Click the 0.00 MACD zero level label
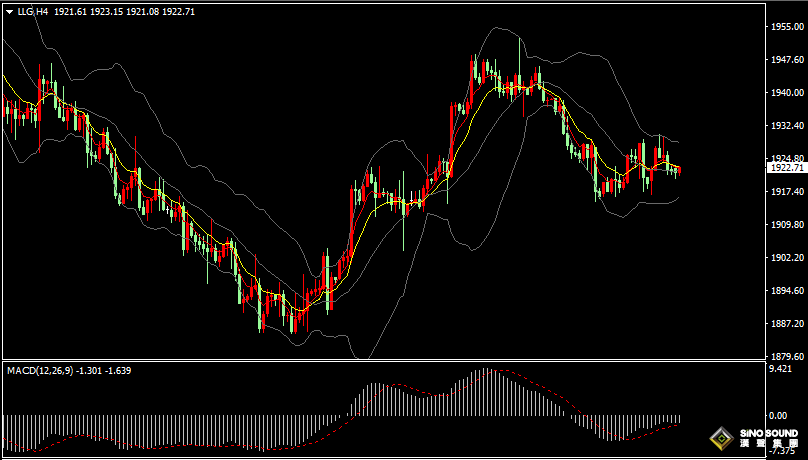The width and height of the screenshot is (808, 460). click(x=777, y=415)
